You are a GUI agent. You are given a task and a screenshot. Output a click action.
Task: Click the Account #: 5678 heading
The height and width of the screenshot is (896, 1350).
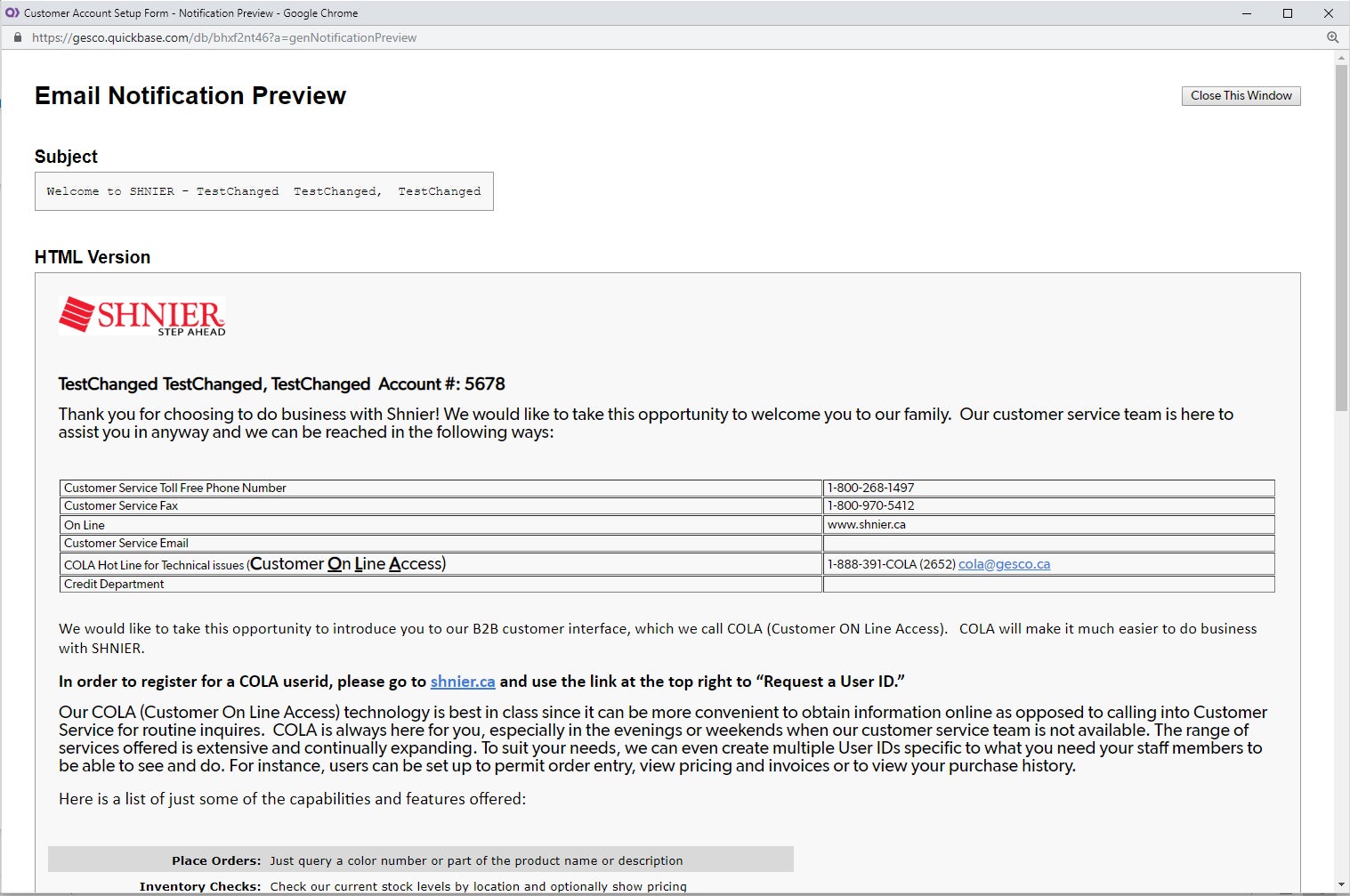[441, 384]
